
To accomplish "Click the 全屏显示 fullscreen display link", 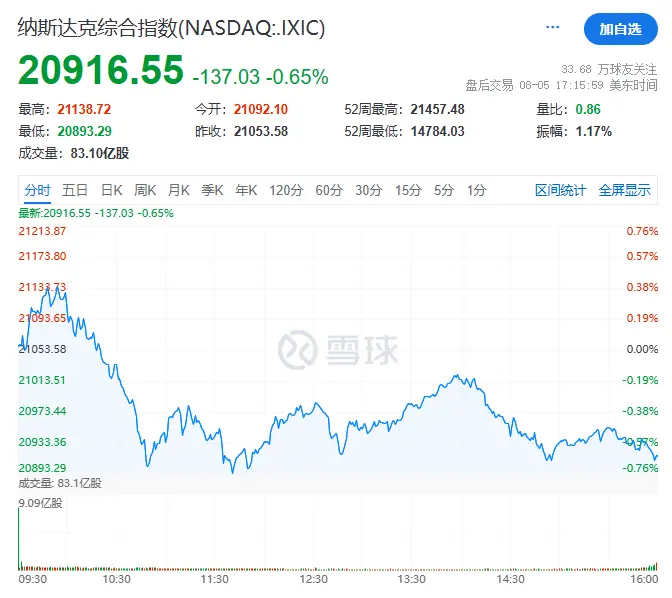I will pyautogui.click(x=624, y=190).
